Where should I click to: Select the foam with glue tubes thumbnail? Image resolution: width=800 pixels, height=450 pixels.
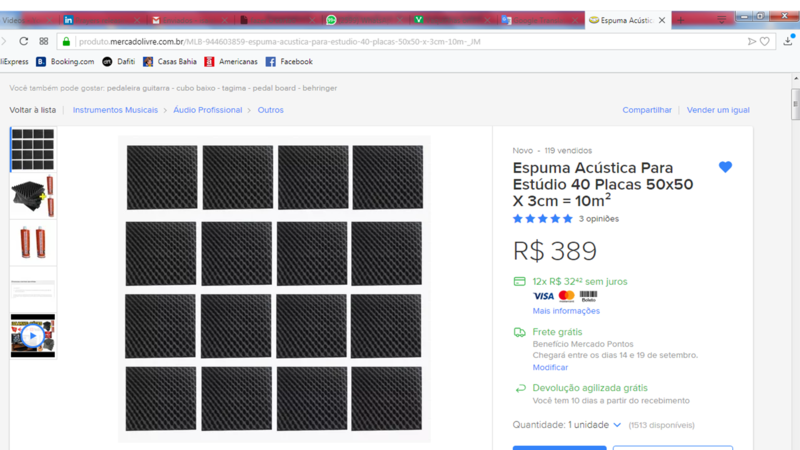tap(33, 196)
